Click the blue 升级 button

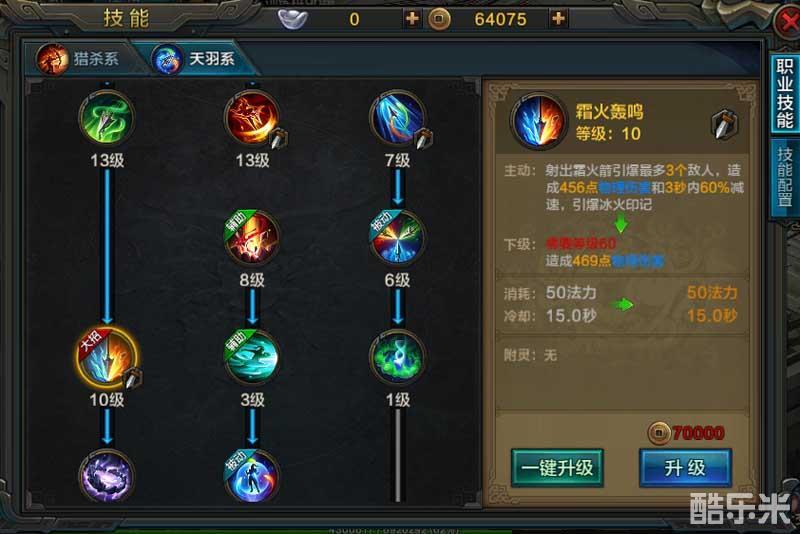pos(685,468)
